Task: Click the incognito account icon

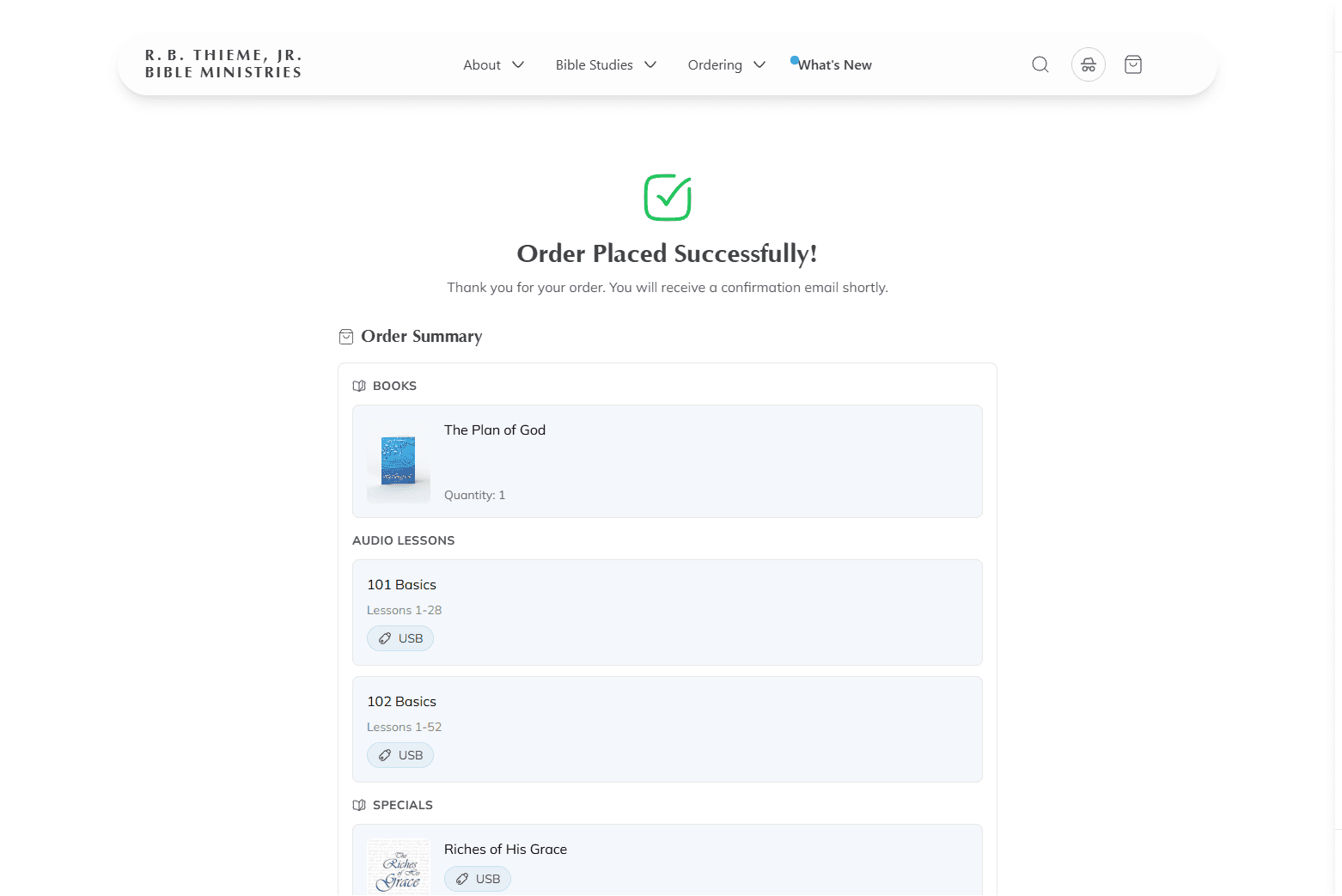Action: [1088, 64]
